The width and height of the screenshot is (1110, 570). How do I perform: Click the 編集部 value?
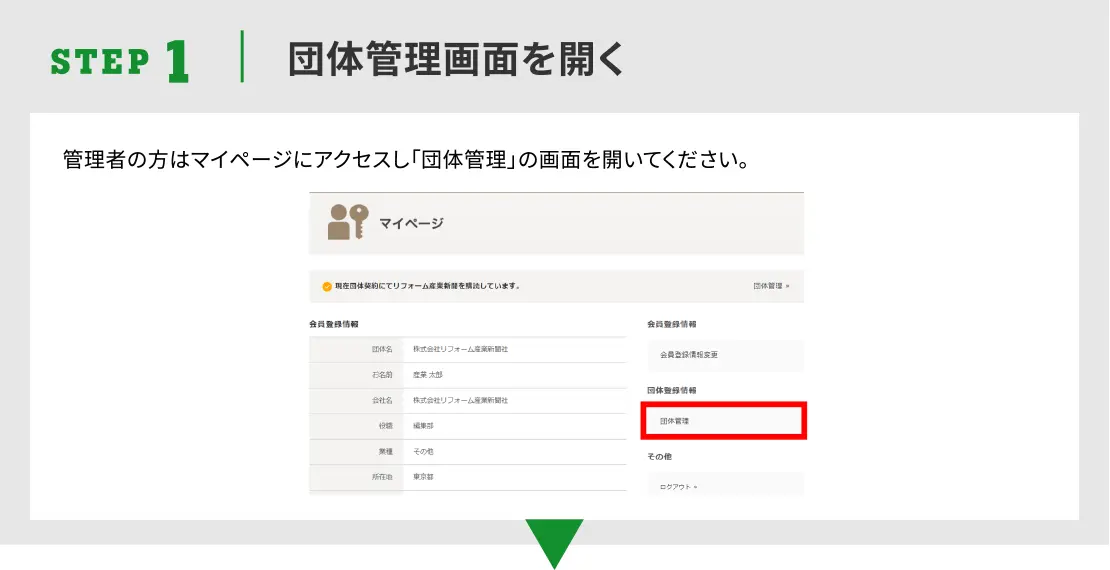coord(423,426)
